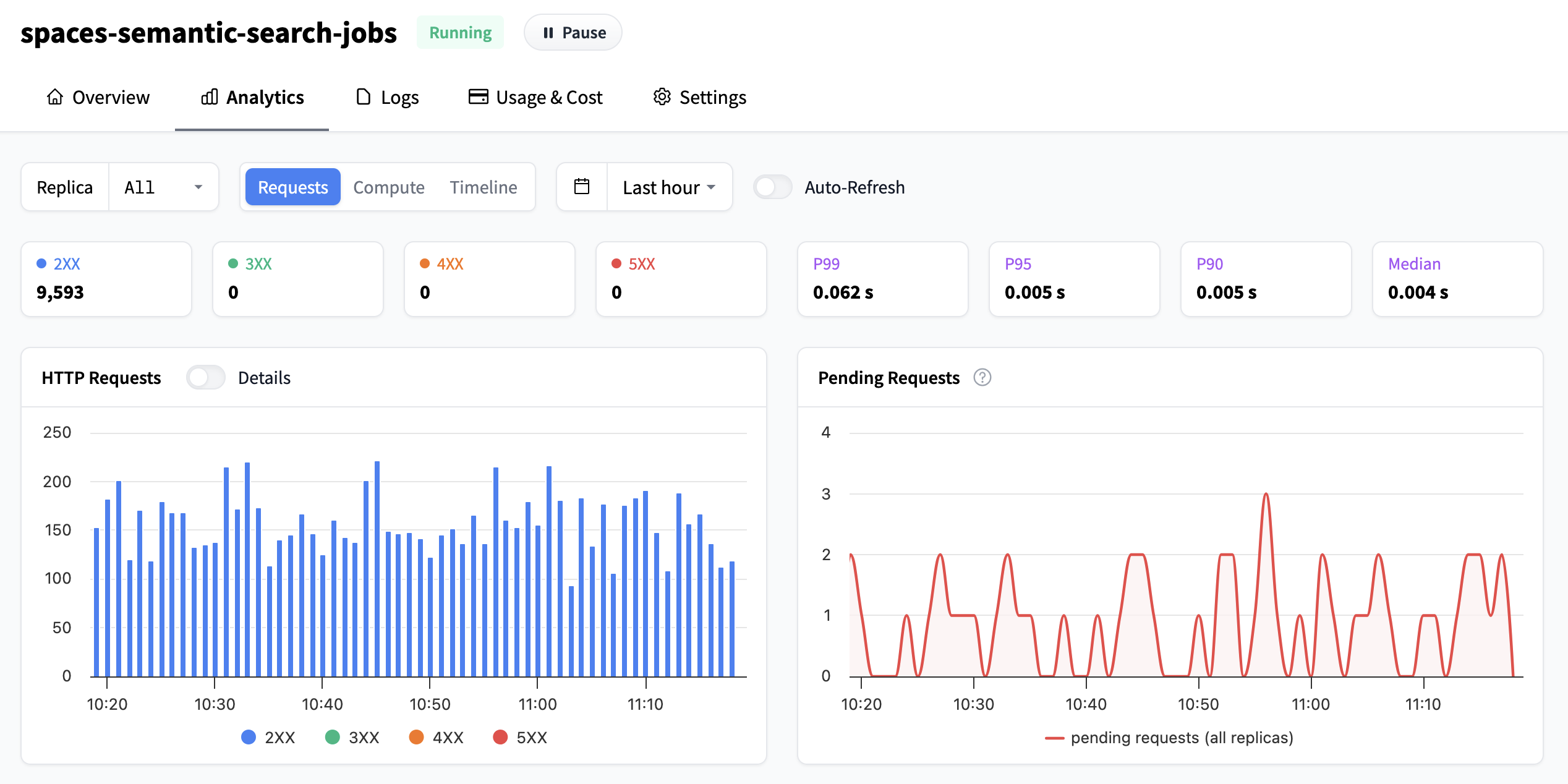Toggle HTTP Requests Details switch
The image size is (1568, 784).
click(206, 377)
